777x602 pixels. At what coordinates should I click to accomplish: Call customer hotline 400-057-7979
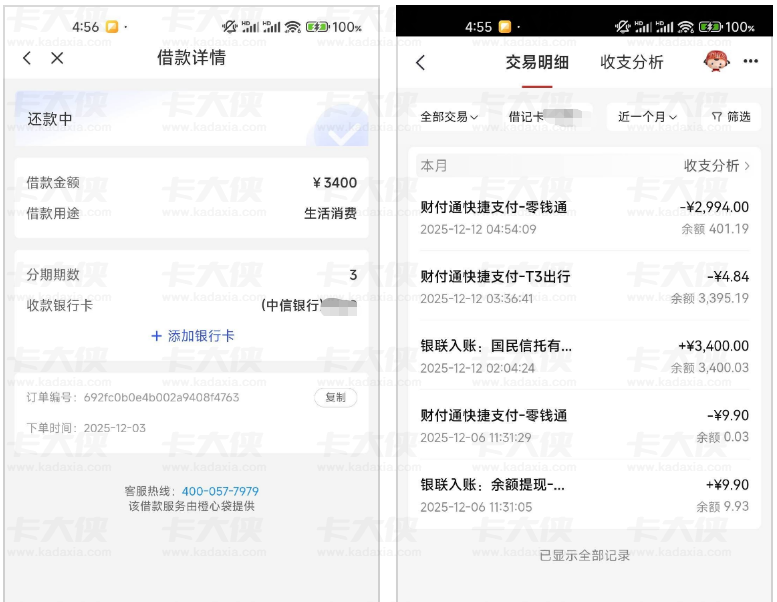[220, 491]
